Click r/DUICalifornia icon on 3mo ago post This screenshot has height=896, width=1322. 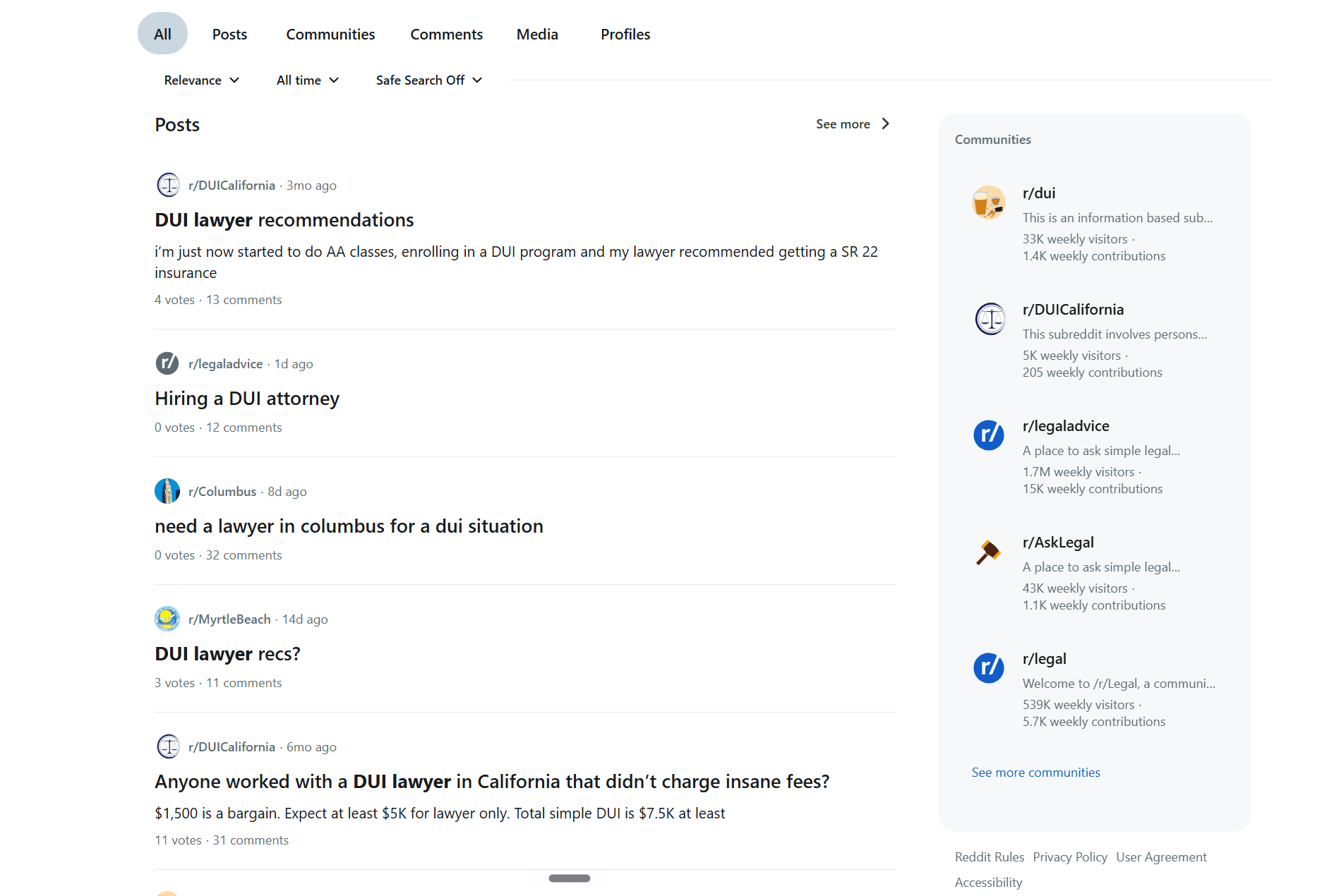[168, 186]
